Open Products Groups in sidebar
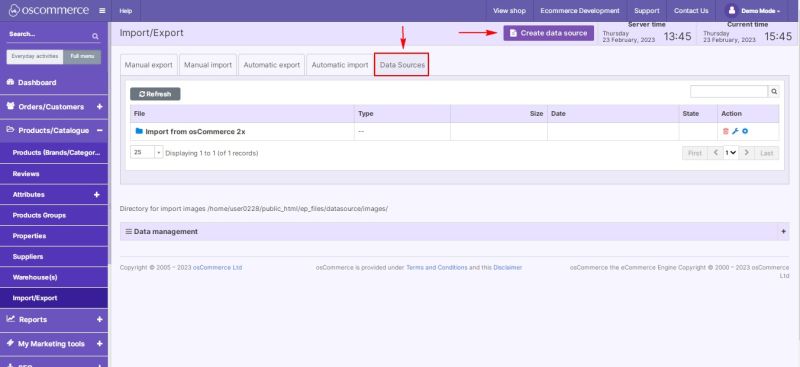This screenshot has width=800, height=367. [54, 215]
